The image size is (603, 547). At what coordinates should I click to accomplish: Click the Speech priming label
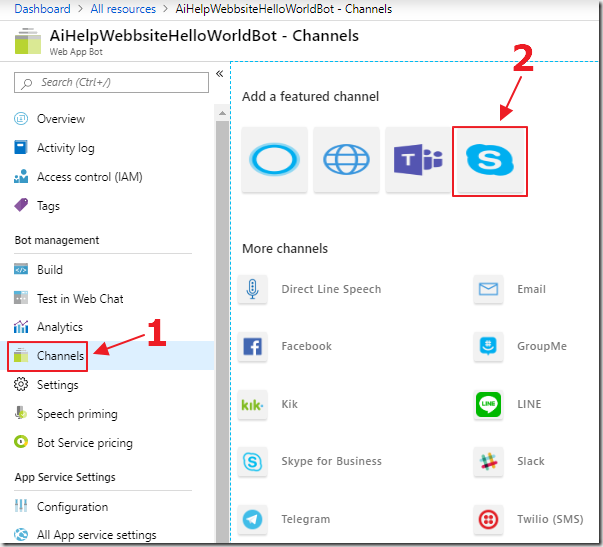77,414
